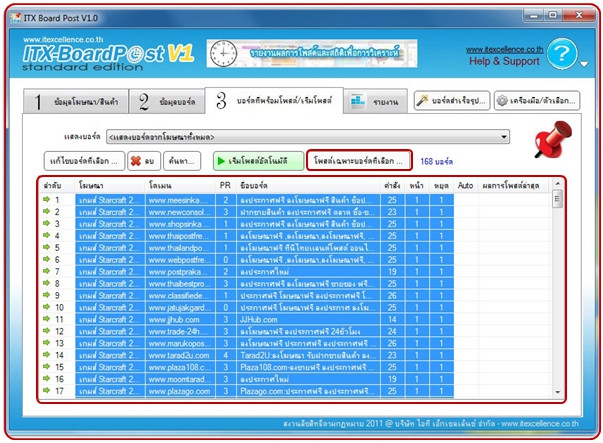Image resolution: width=603 pixels, height=443 pixels.
Task: Select the domain cell www.thailandpo...
Action: [x=180, y=248]
